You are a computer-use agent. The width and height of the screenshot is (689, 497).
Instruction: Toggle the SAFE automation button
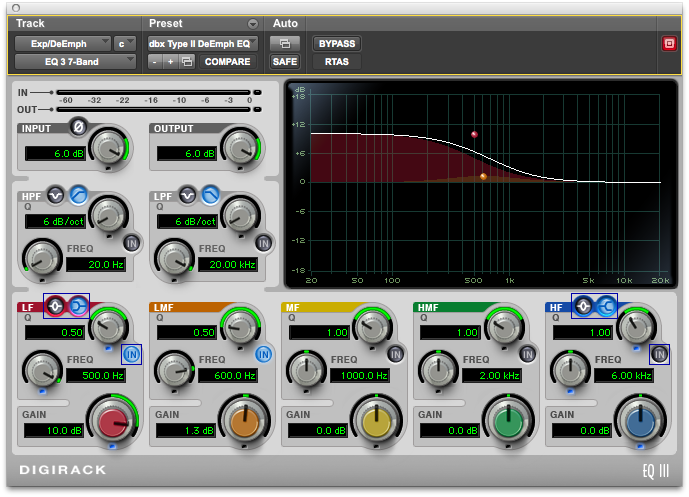point(285,62)
